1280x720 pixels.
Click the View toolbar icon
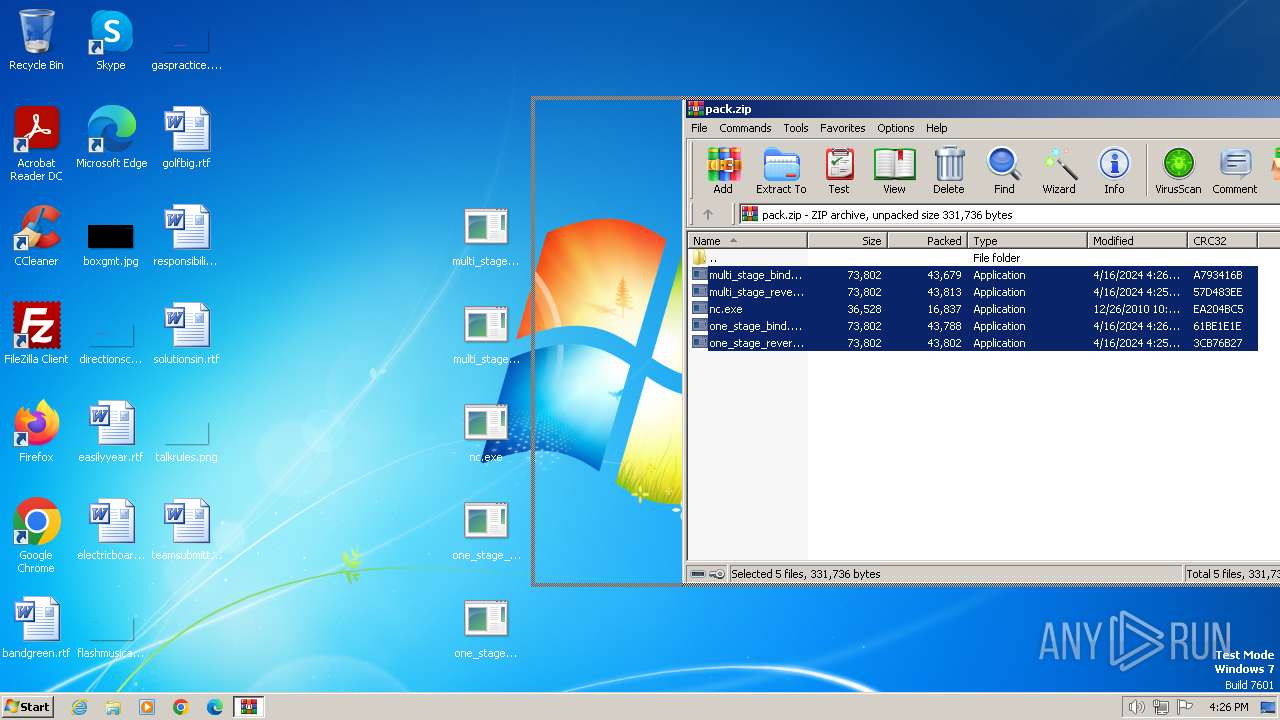point(894,171)
